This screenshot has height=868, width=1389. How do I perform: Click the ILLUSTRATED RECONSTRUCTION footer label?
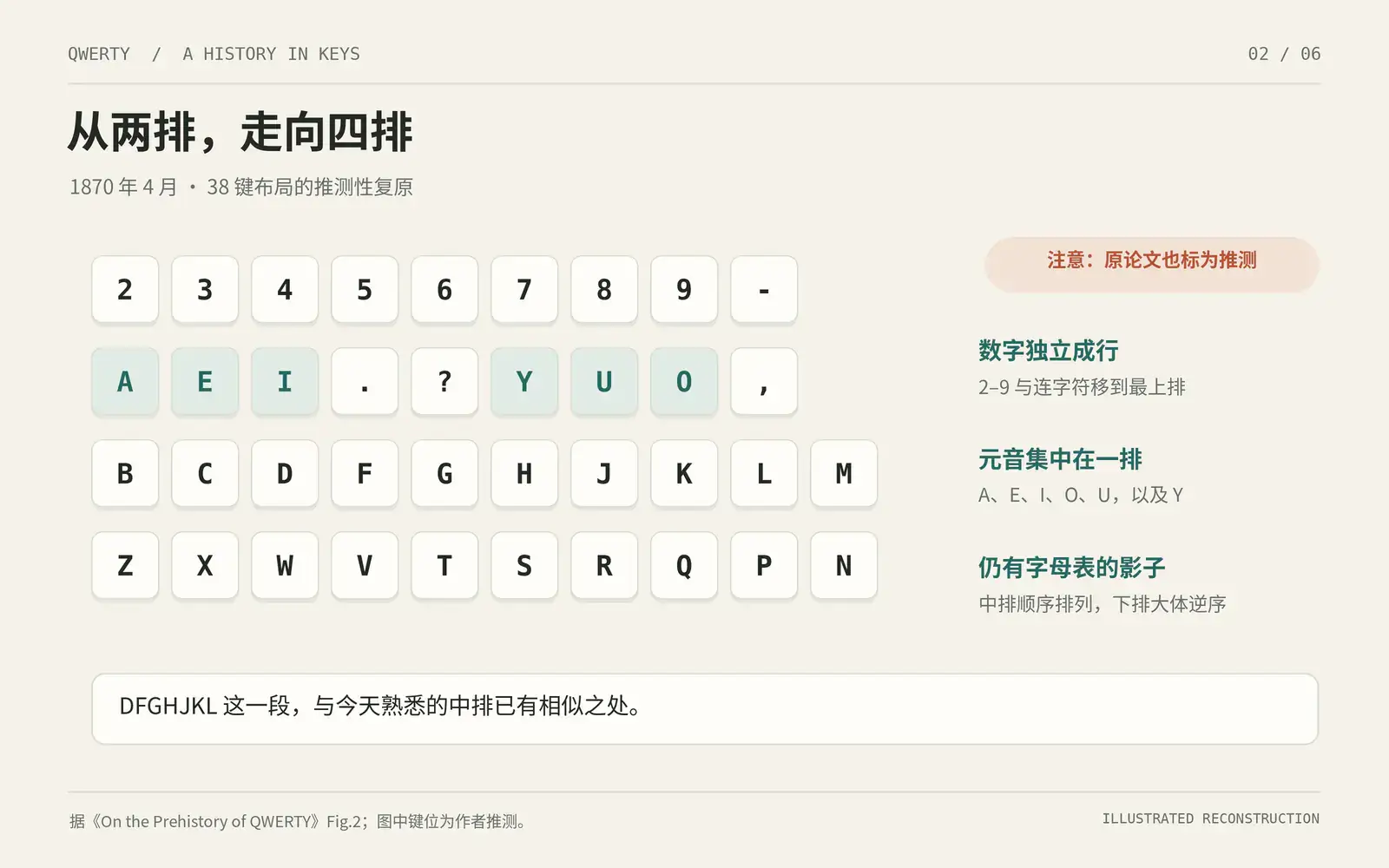[x=1210, y=819]
